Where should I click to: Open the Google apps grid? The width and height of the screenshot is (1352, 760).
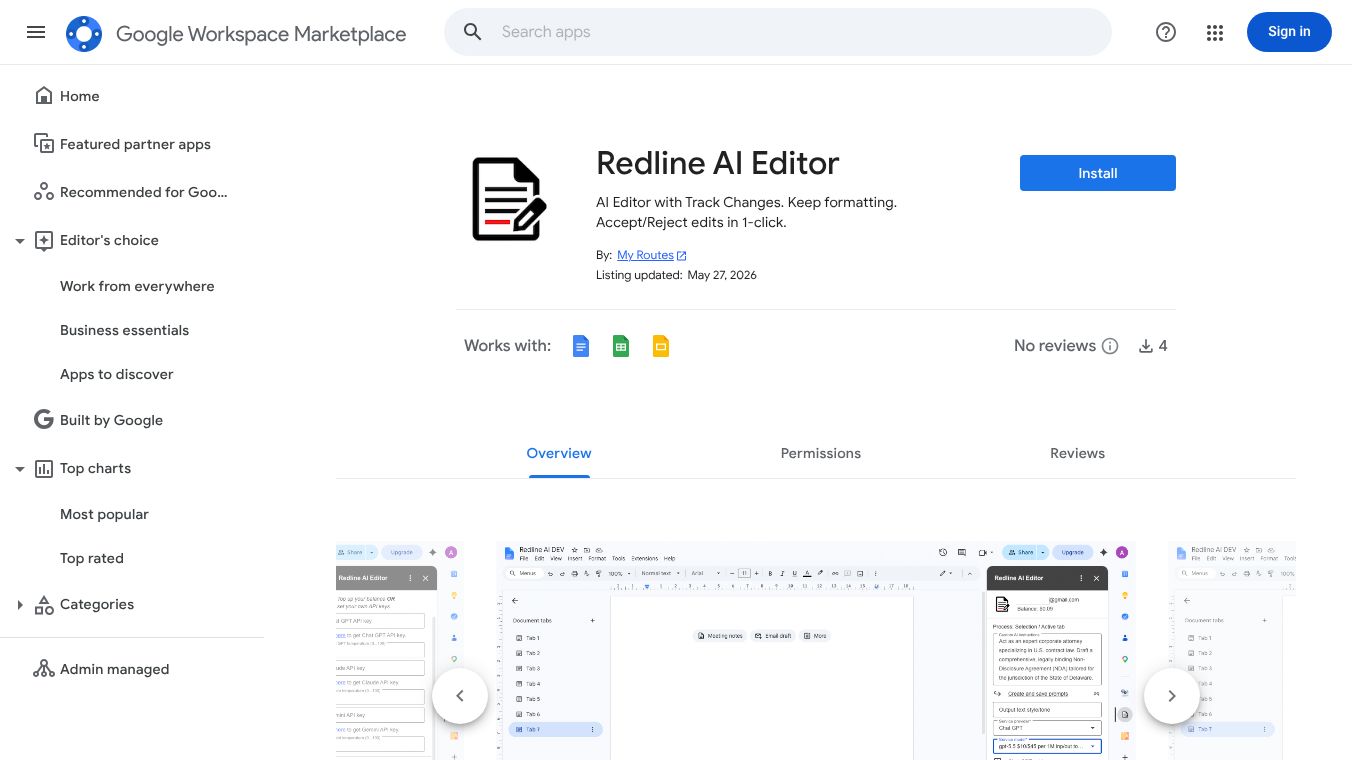click(1215, 33)
